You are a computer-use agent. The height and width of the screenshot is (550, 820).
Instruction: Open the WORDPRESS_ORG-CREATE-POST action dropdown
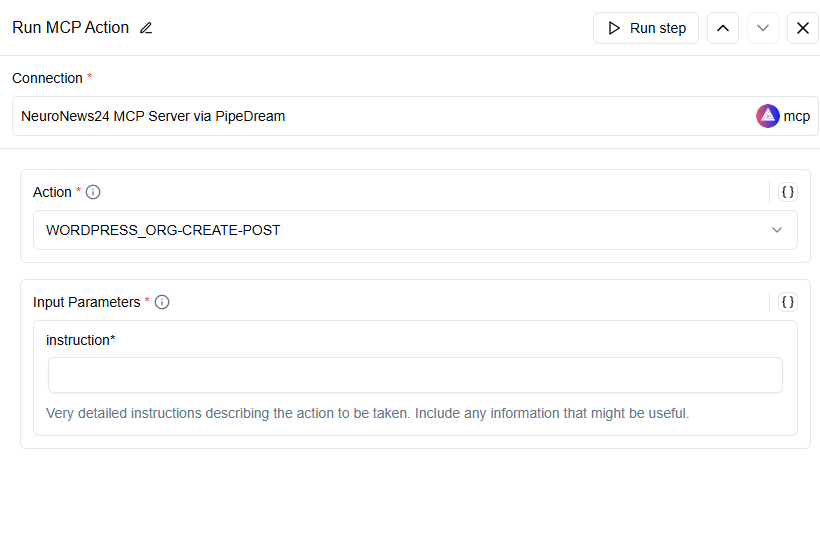click(415, 230)
